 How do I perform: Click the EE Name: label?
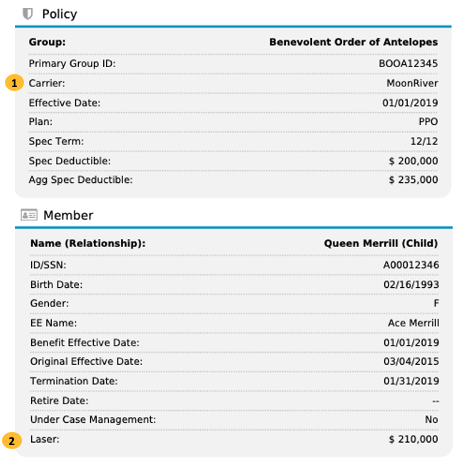coord(53,323)
